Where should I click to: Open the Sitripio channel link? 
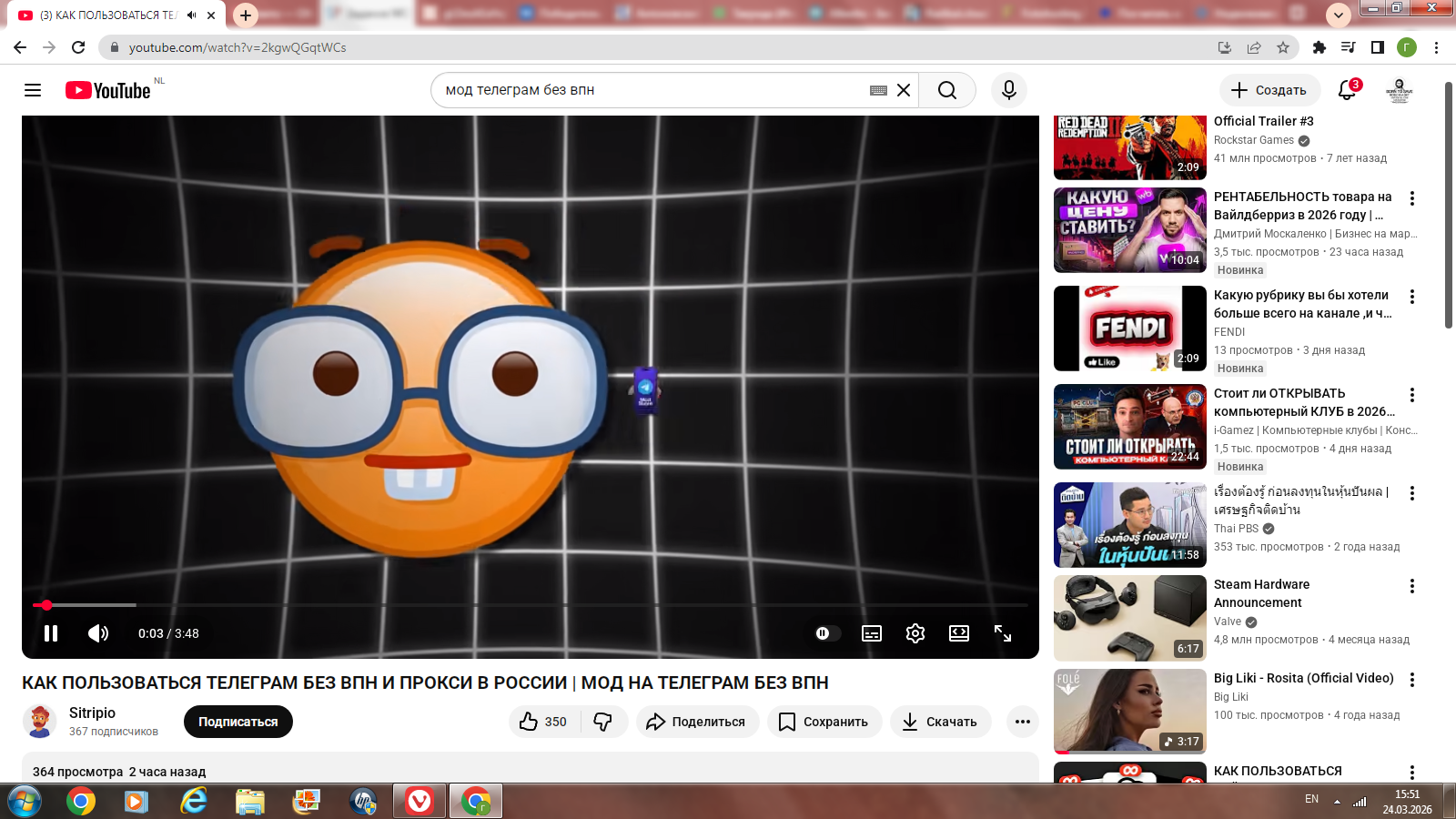pos(92,713)
